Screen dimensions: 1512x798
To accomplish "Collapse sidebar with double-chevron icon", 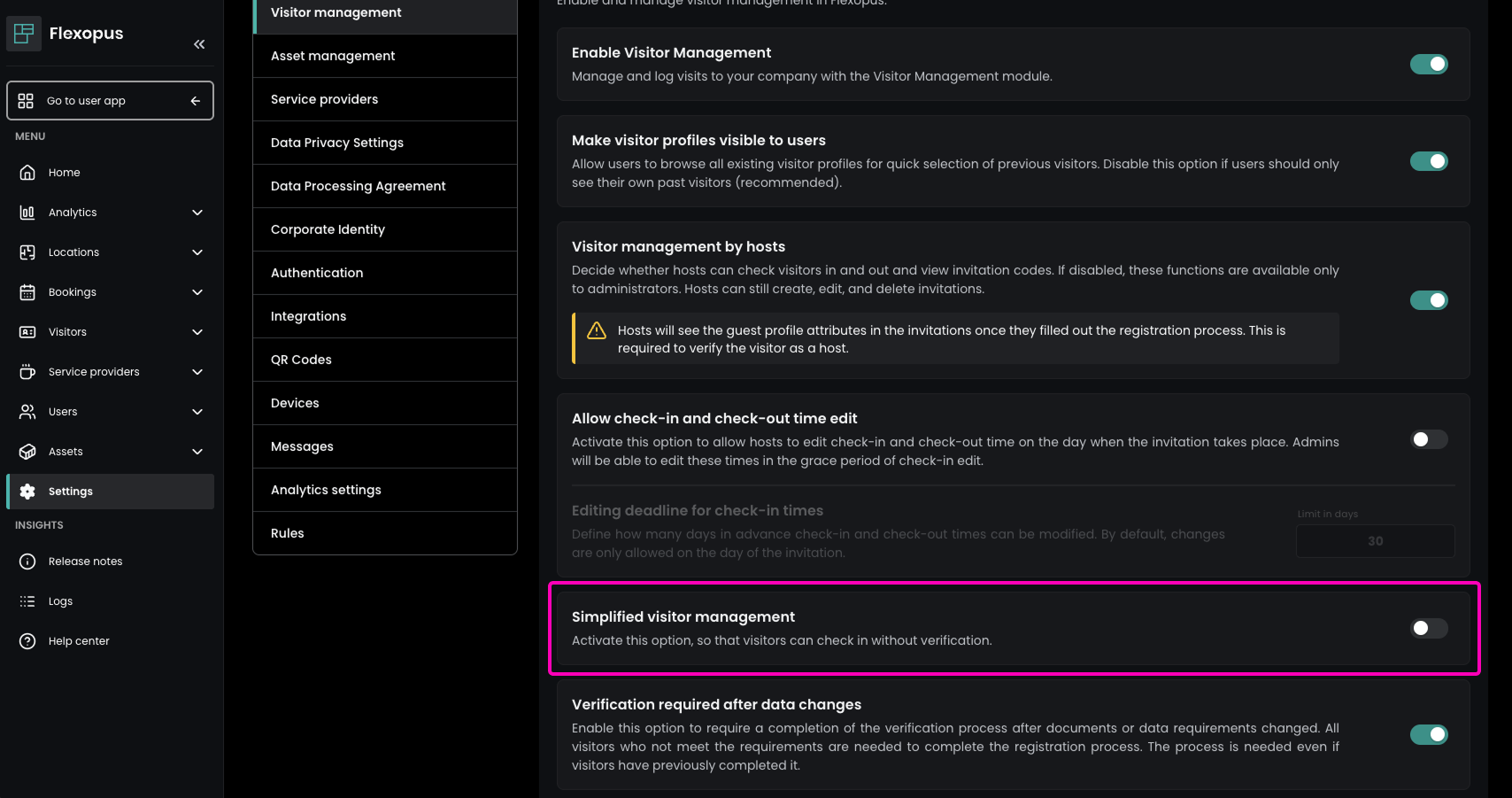I will pos(199,44).
